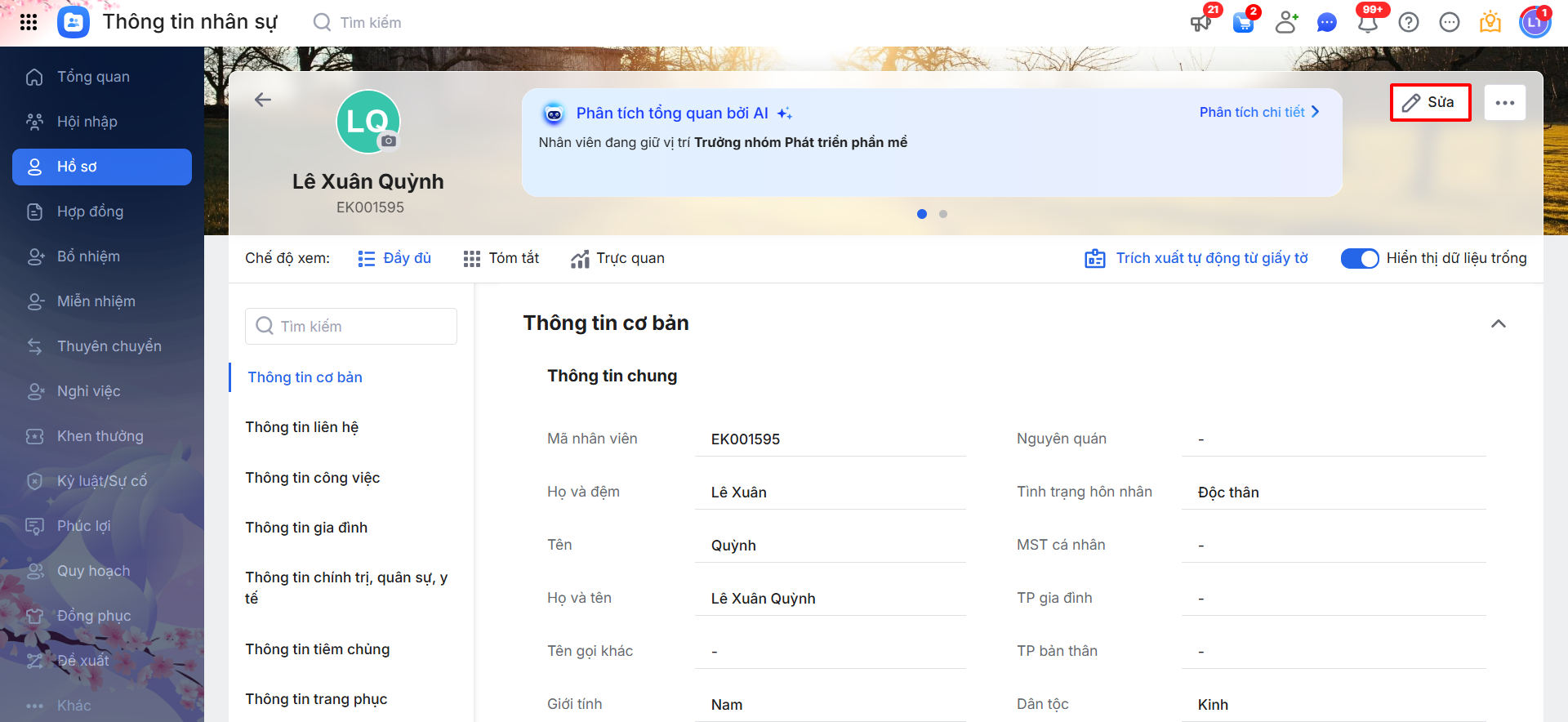Open Hồ sơ in sidebar

(102, 167)
